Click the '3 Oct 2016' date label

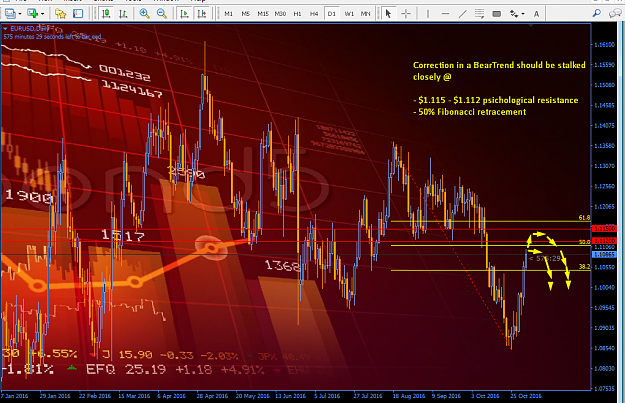(x=485, y=396)
